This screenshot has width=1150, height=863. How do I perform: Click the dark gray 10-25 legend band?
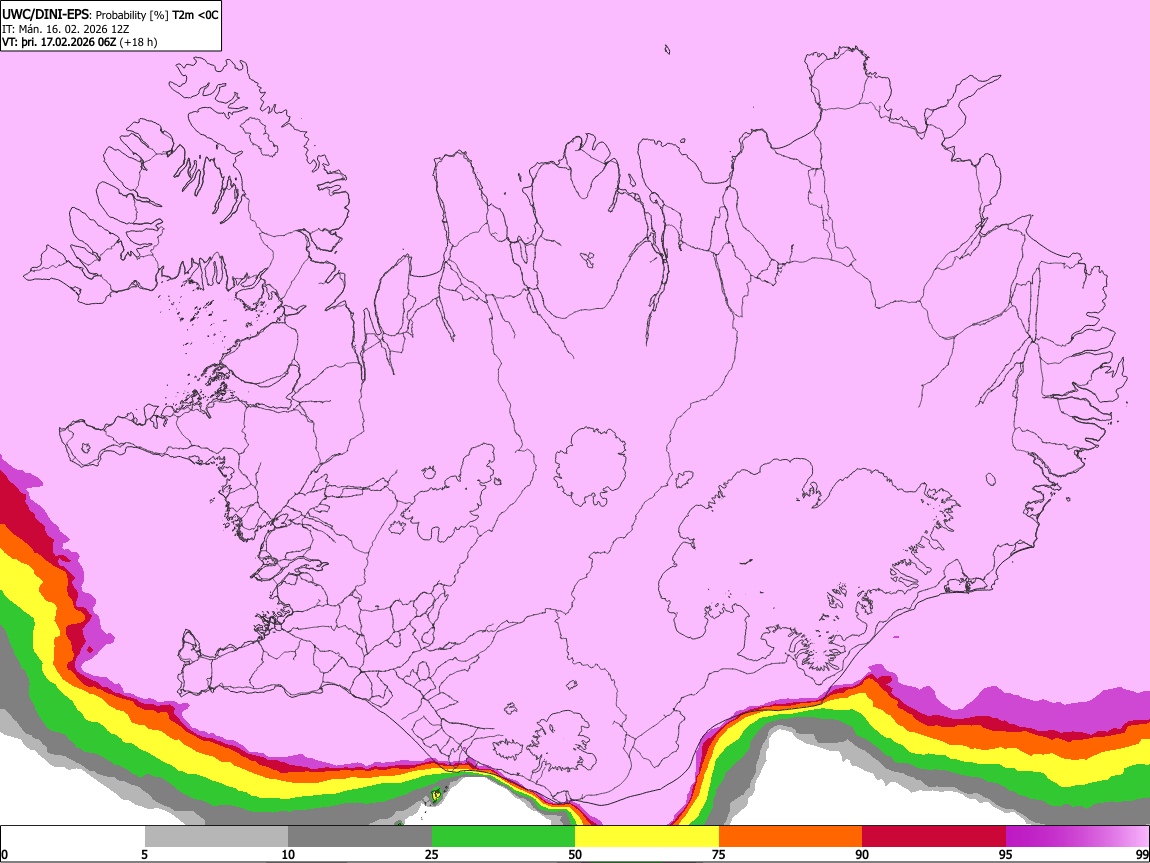[360, 837]
